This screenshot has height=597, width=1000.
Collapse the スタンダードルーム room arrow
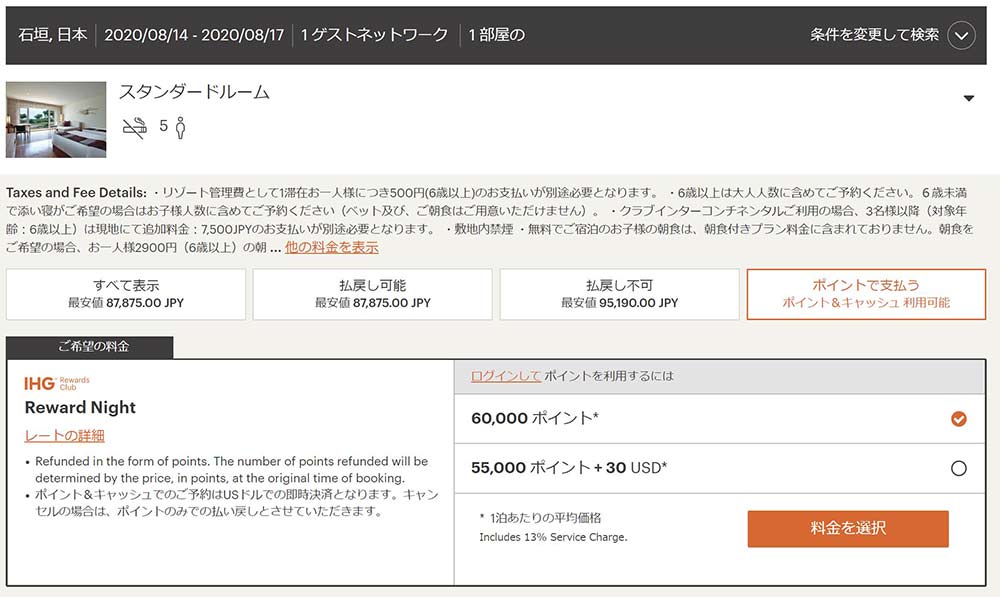coord(968,98)
